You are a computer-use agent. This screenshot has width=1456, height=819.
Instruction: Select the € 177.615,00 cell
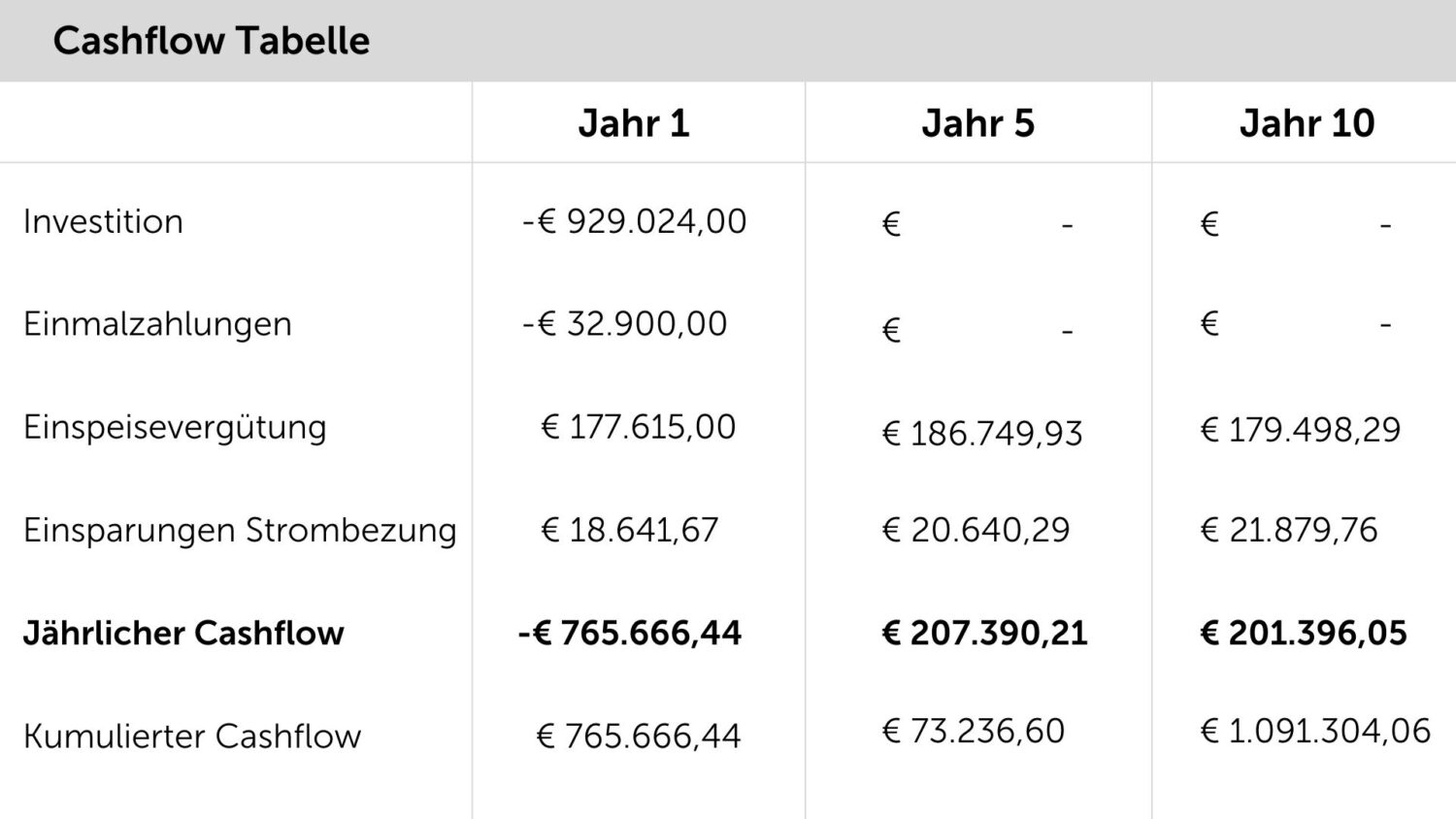click(x=638, y=427)
